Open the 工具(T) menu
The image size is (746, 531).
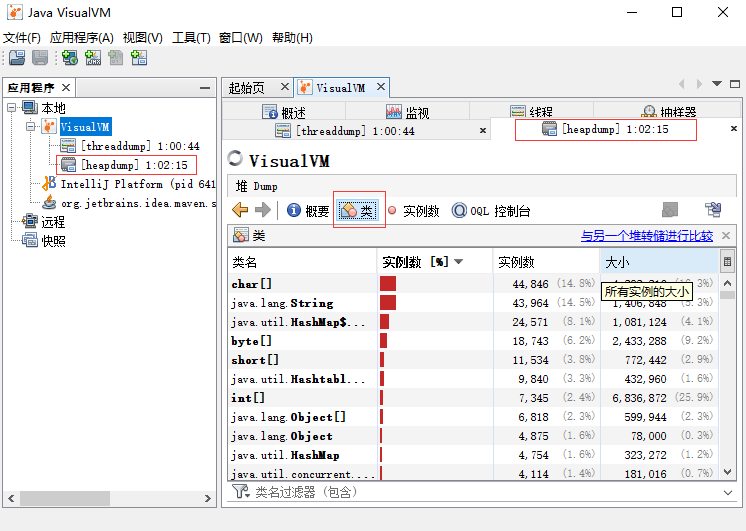[x=191, y=38]
